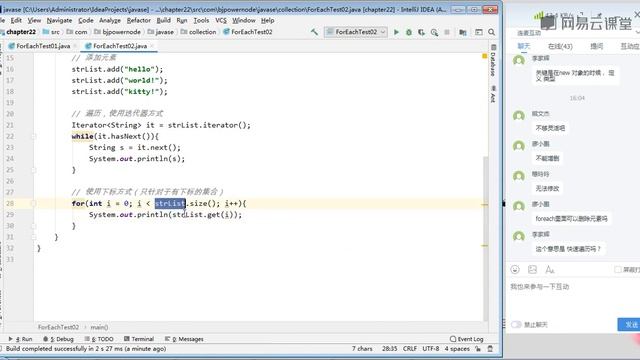
Task: Collapse the for loop at line 28
Action: click(34, 203)
